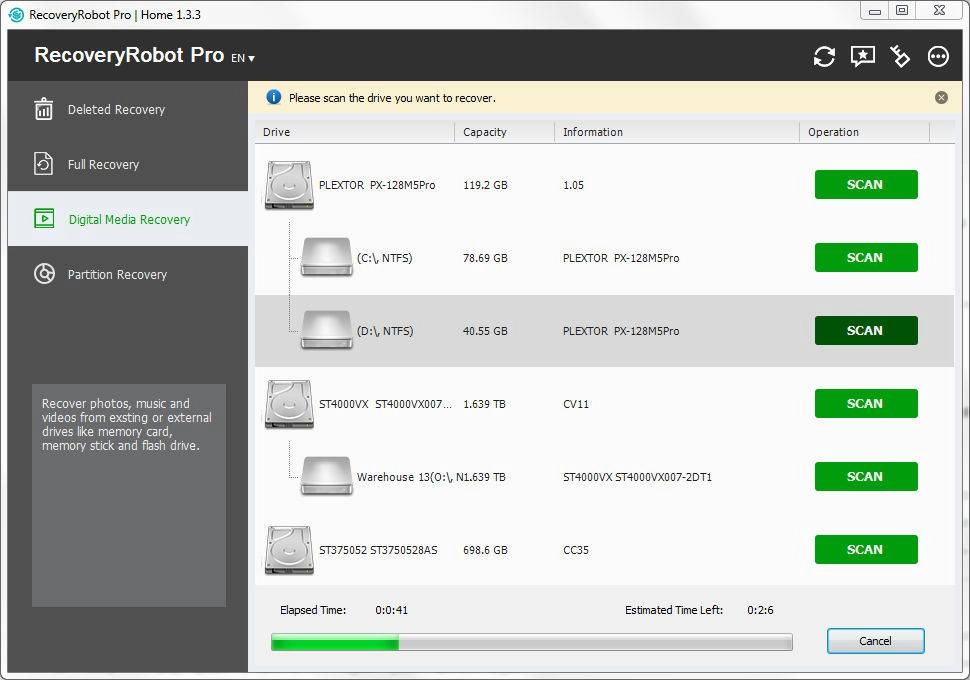Click the 40.55 GB capacity value
This screenshot has width=970, height=680.
click(x=485, y=331)
